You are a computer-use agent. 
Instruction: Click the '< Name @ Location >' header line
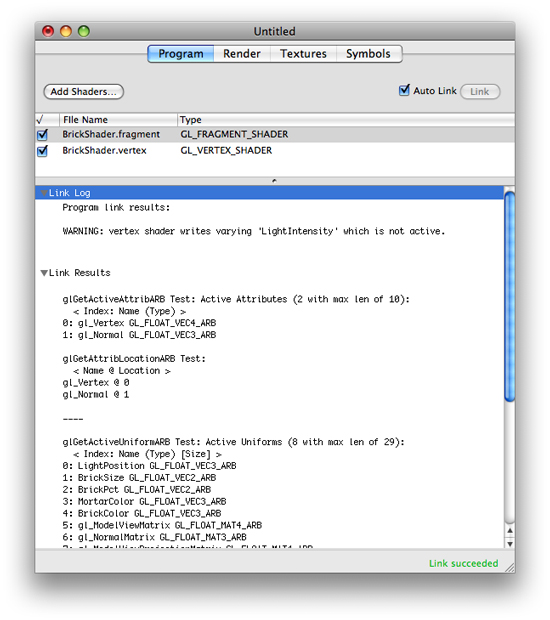pyautogui.click(x=122, y=371)
